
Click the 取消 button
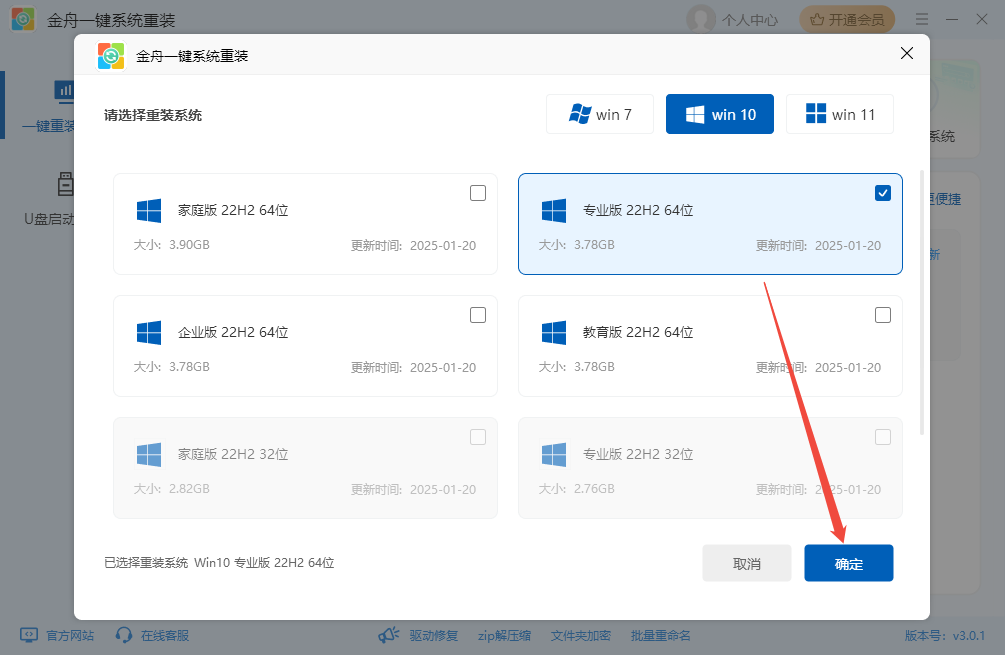tap(747, 563)
